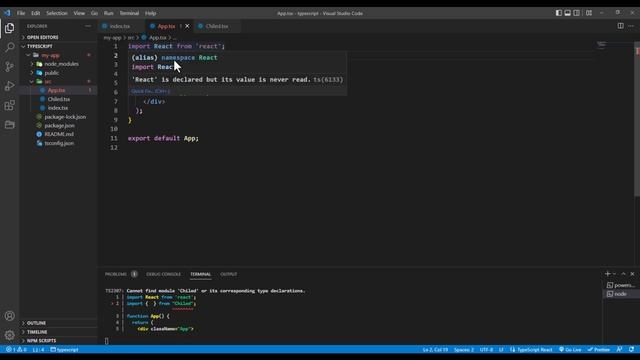Select the powershell terminal instance
Image resolution: width=640 pixels, height=360 pixels.
pyautogui.click(x=621, y=285)
